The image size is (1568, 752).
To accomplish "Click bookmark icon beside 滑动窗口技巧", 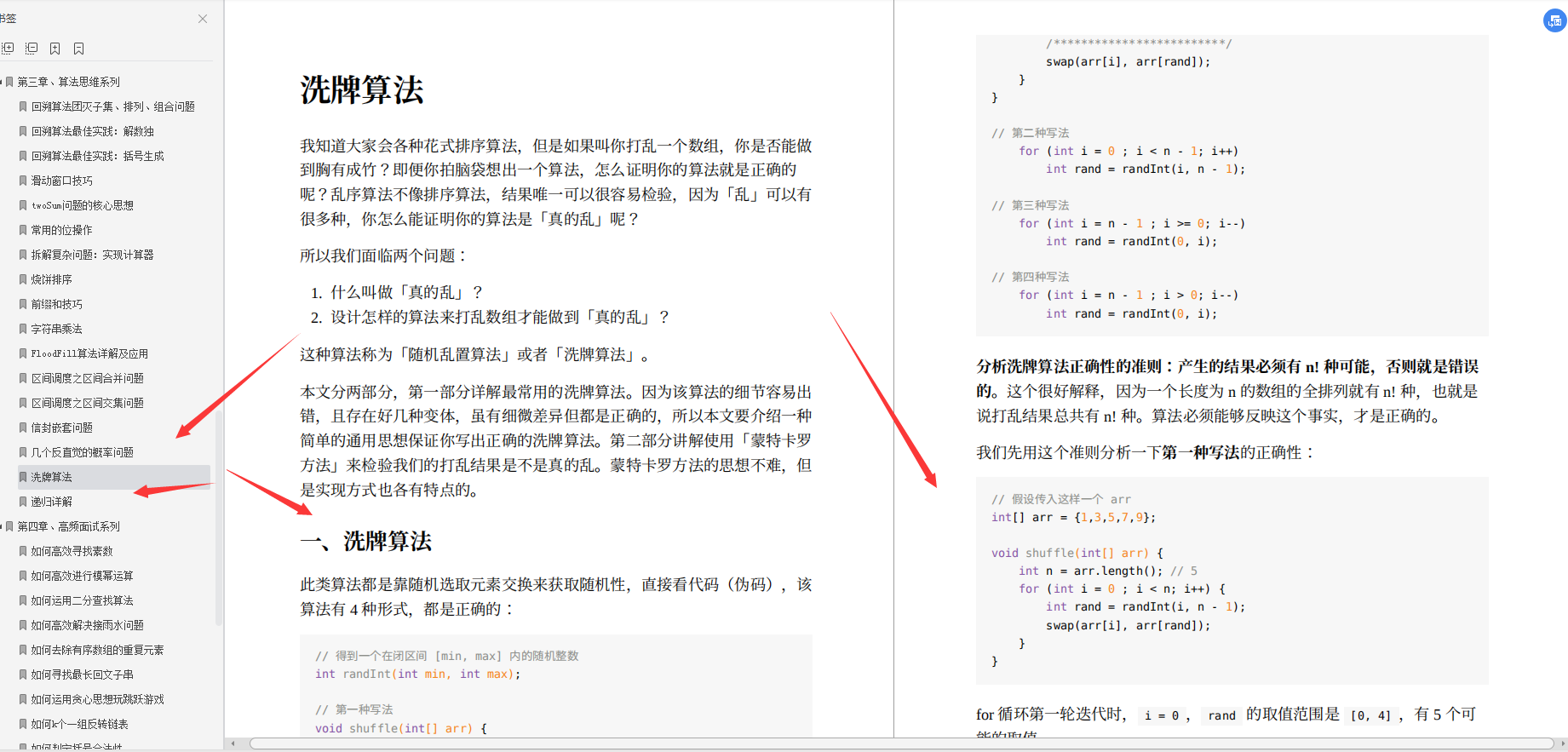I will 23,181.
